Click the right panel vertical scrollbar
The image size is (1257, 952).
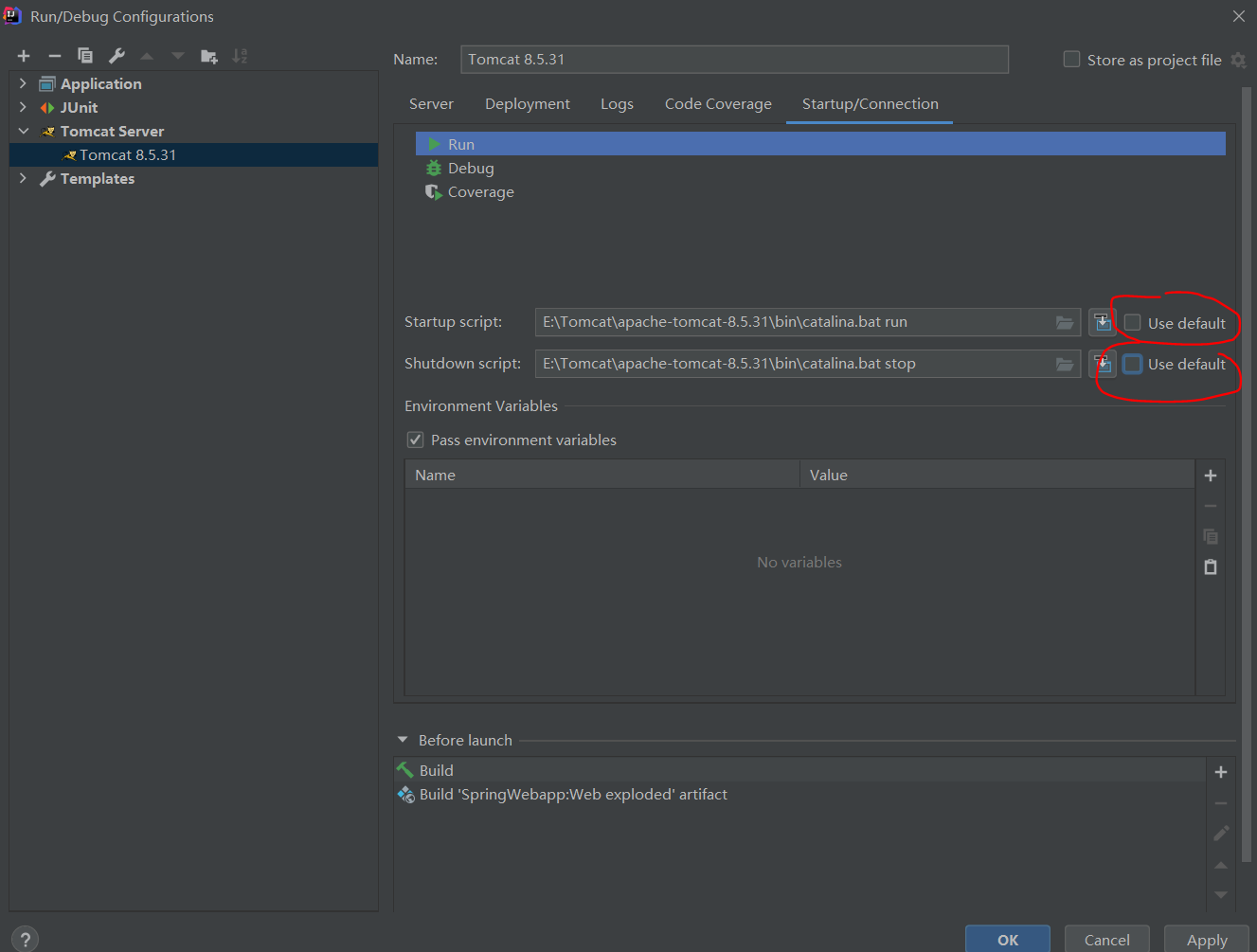[x=1246, y=474]
